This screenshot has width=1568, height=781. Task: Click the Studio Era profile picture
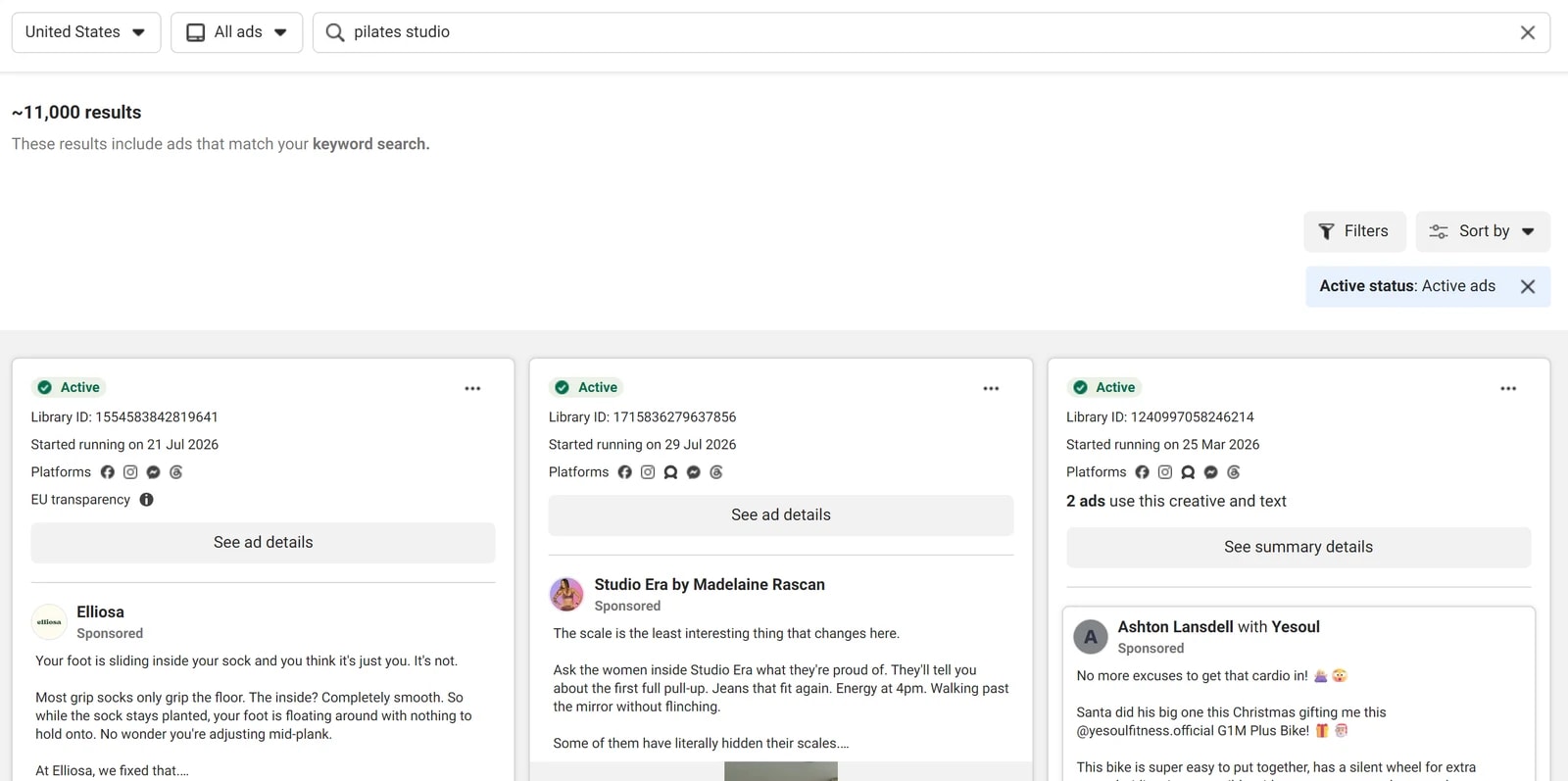(566, 595)
